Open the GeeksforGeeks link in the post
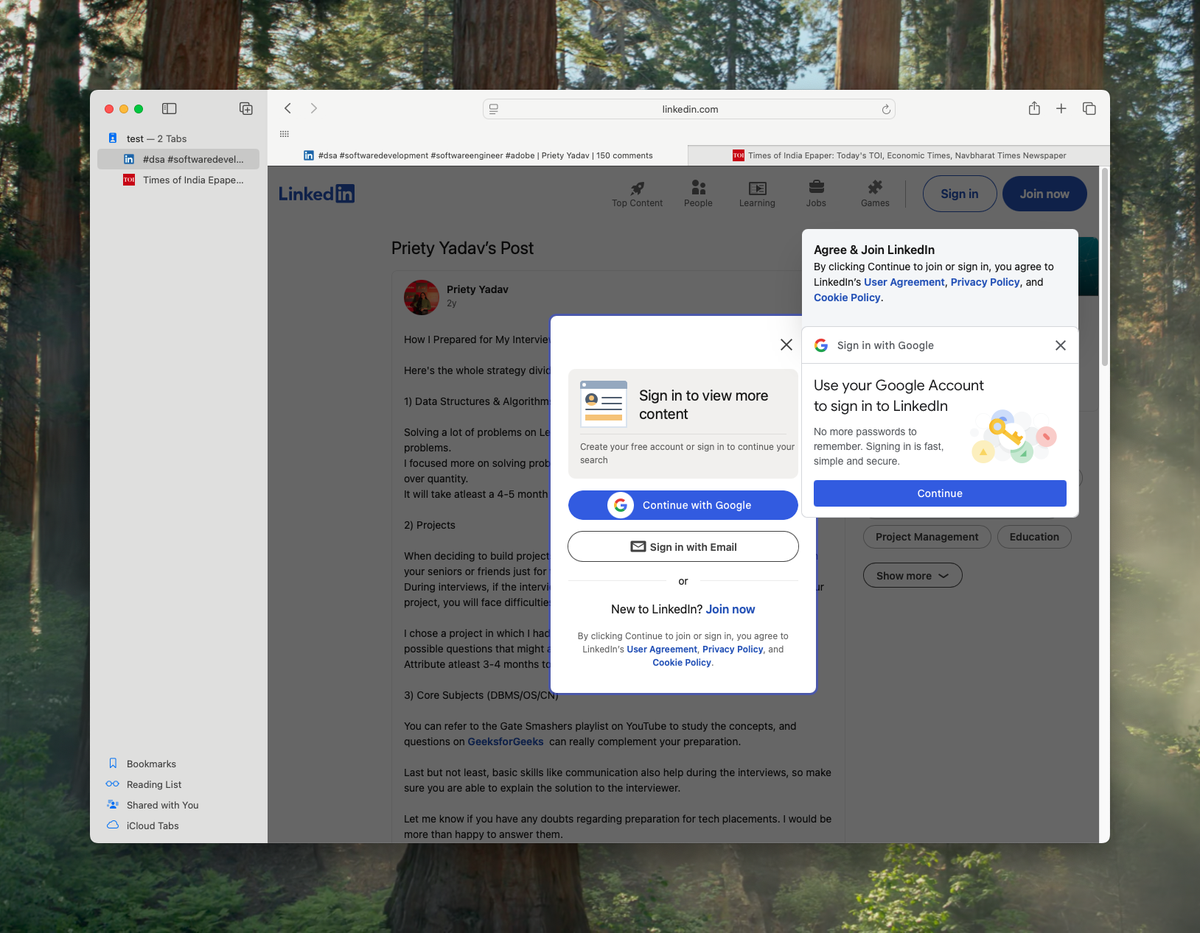Screen dimensions: 1200x933 coord(505,741)
